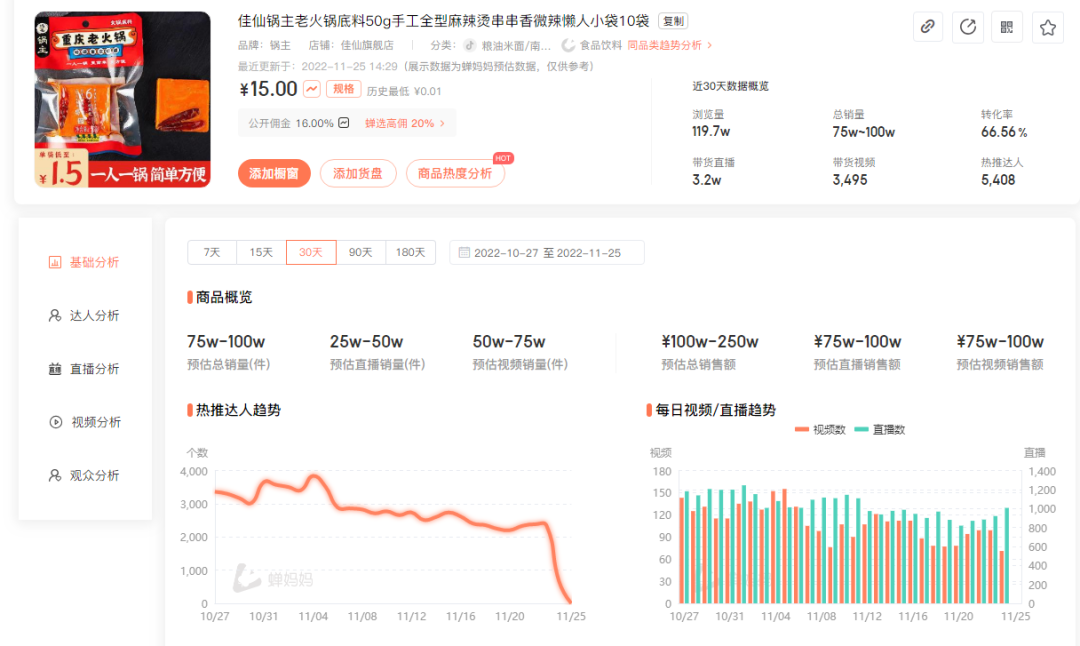Click the 预估总销量(件) label
This screenshot has width=1080, height=646.
tap(229, 364)
